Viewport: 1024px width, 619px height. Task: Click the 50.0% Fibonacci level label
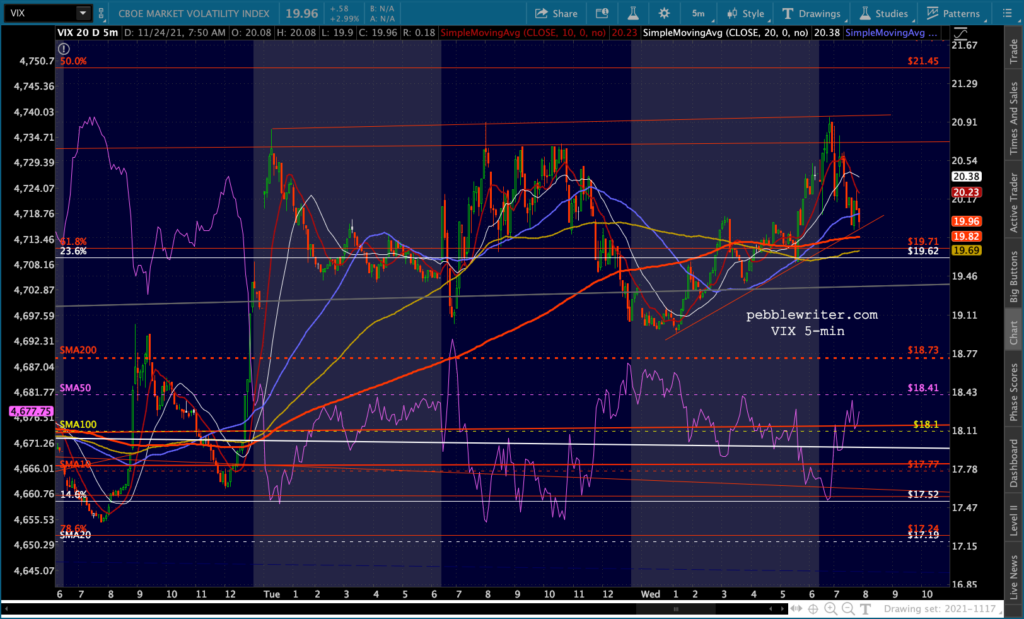tap(73, 61)
